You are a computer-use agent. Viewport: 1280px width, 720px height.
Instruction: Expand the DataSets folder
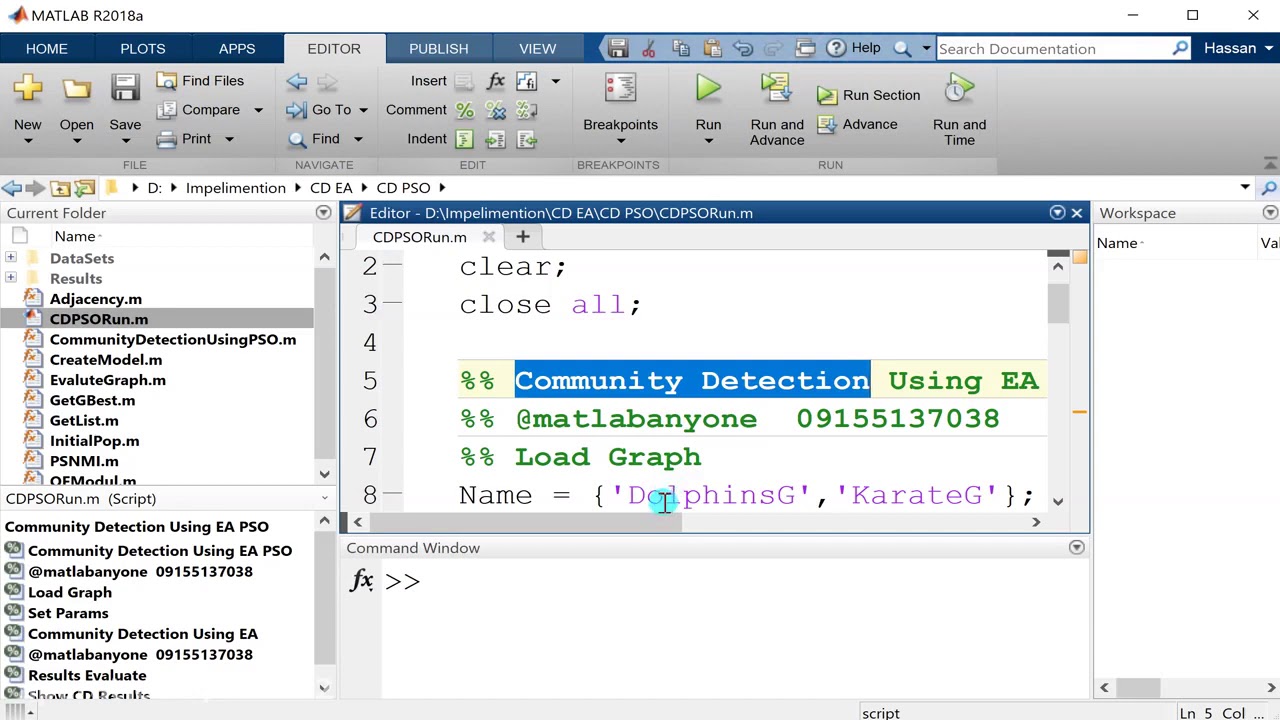click(x=11, y=258)
